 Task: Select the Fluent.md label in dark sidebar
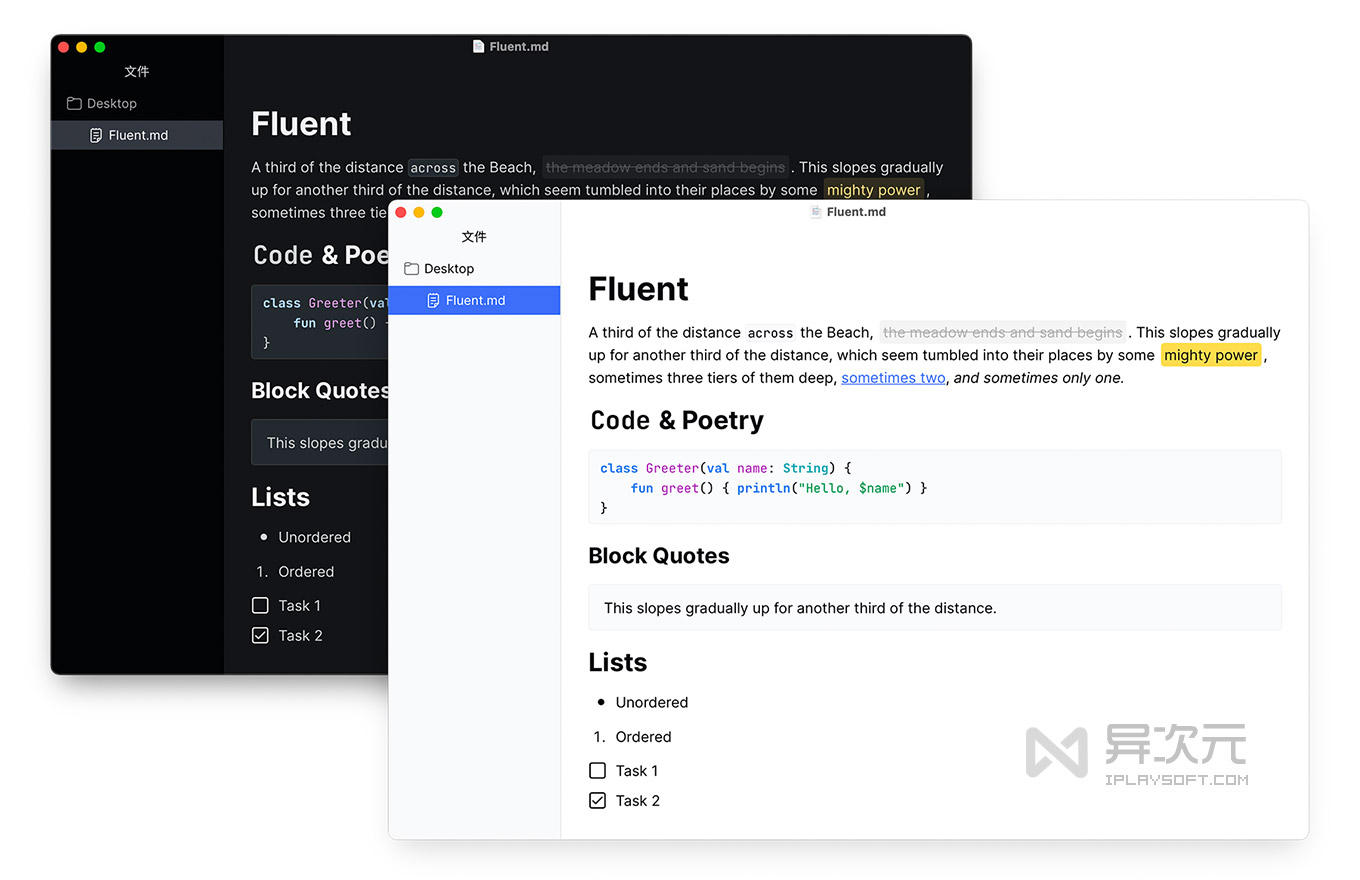(x=138, y=135)
